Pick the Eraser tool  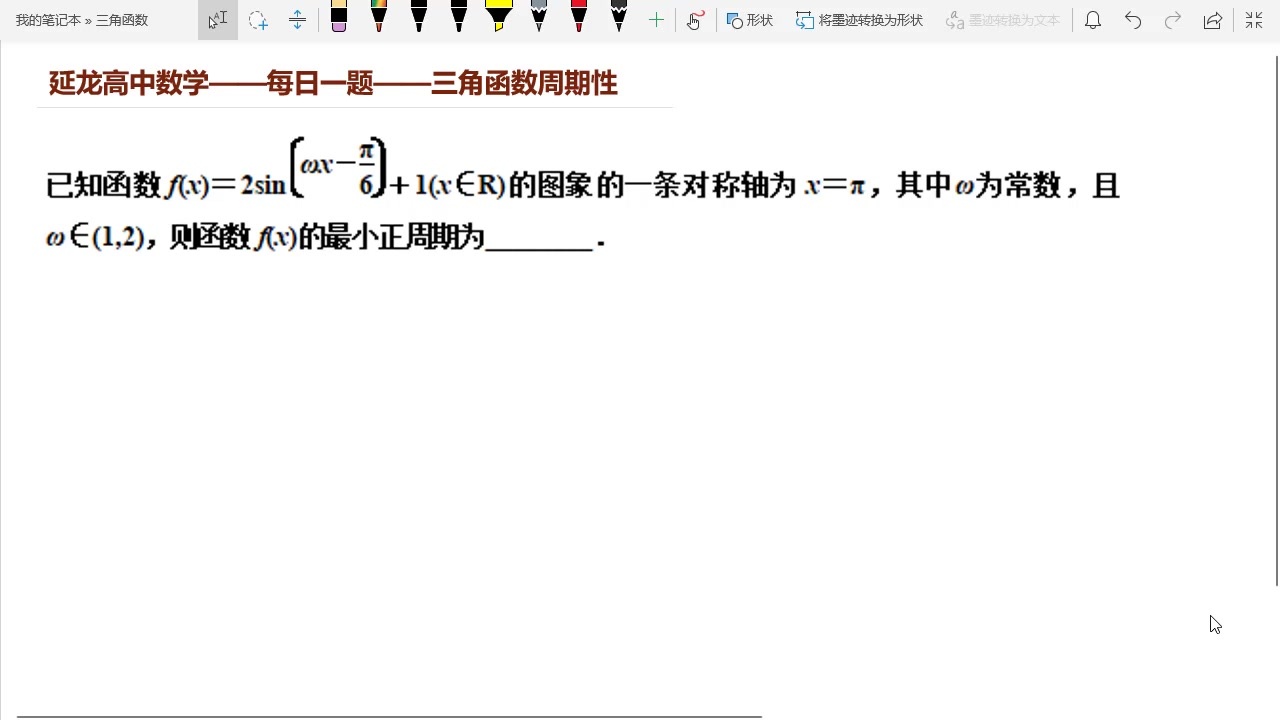click(339, 17)
